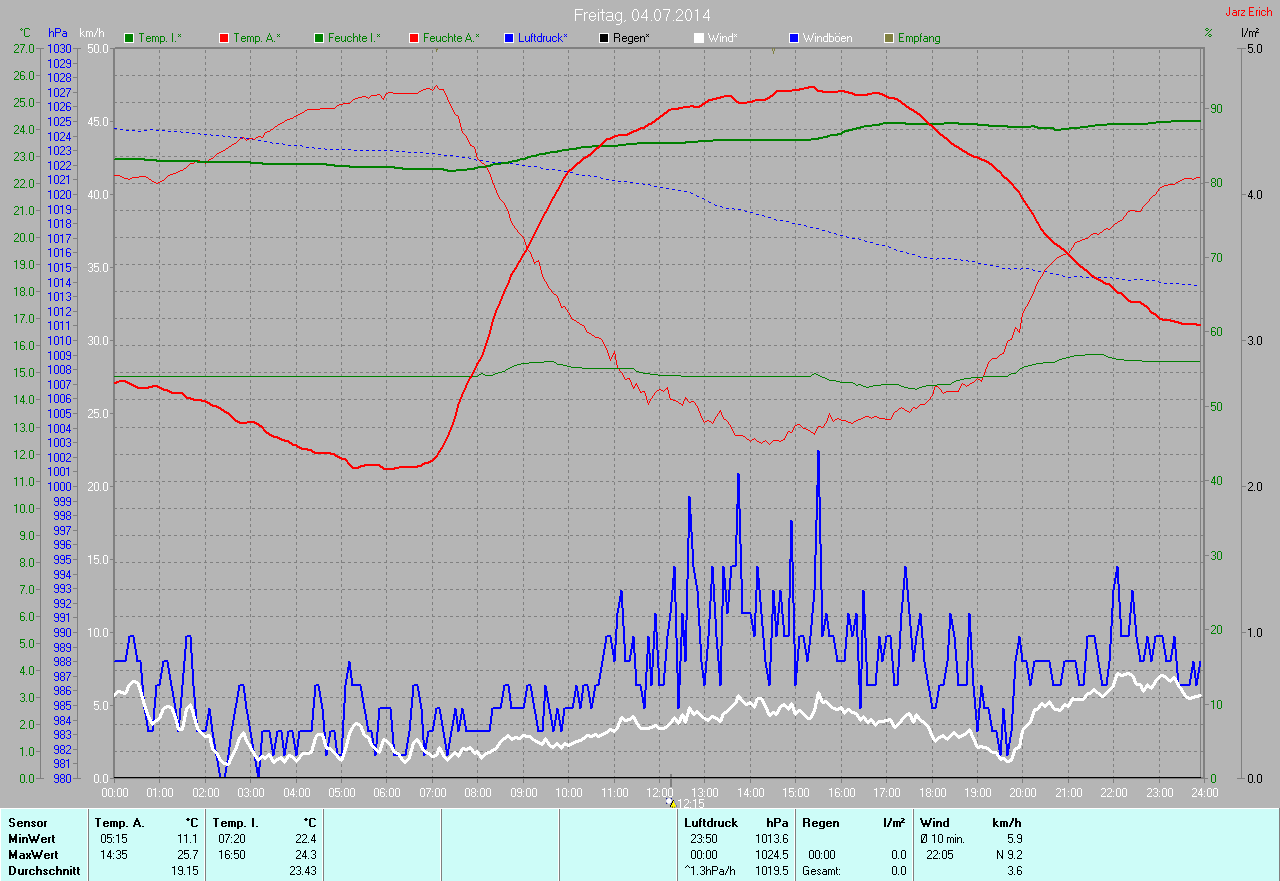Image resolution: width=1280 pixels, height=881 pixels.
Task: Click the Wind column header in table
Action: click(934, 822)
